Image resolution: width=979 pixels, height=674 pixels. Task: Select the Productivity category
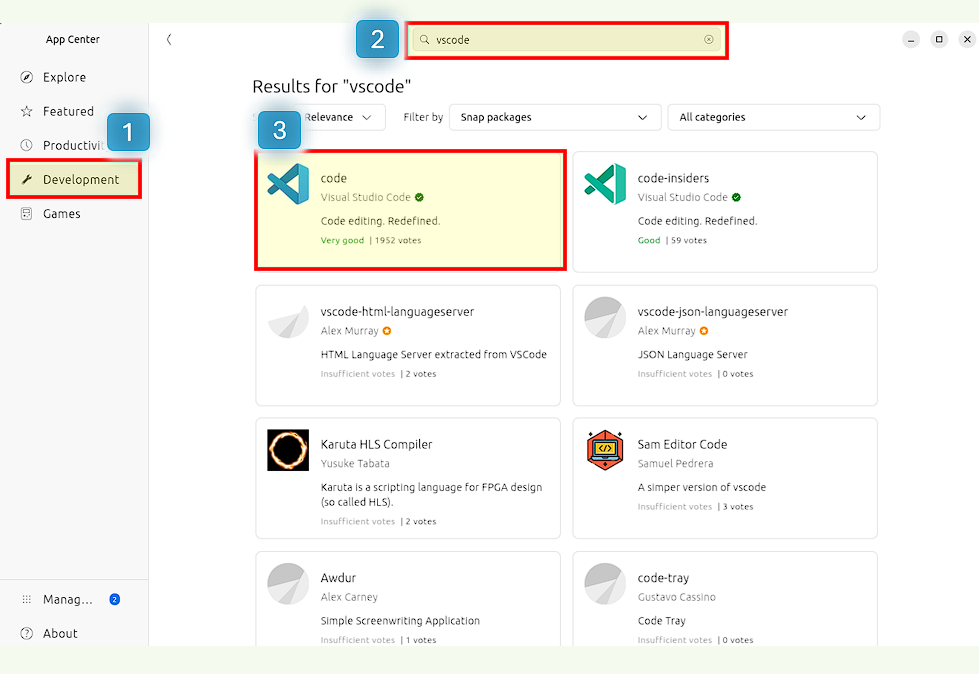(74, 145)
